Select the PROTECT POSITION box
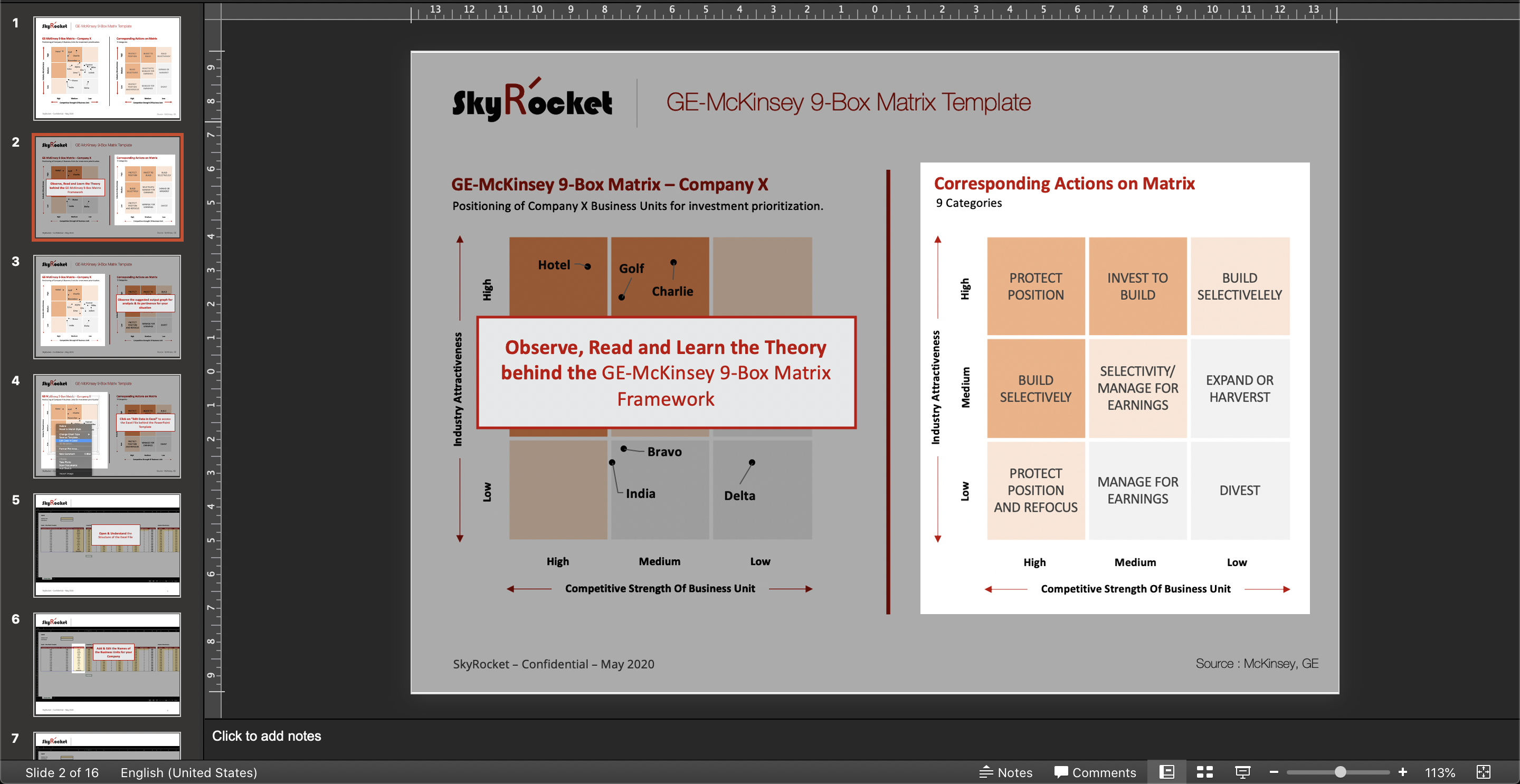The width and height of the screenshot is (1520, 784). click(1035, 286)
